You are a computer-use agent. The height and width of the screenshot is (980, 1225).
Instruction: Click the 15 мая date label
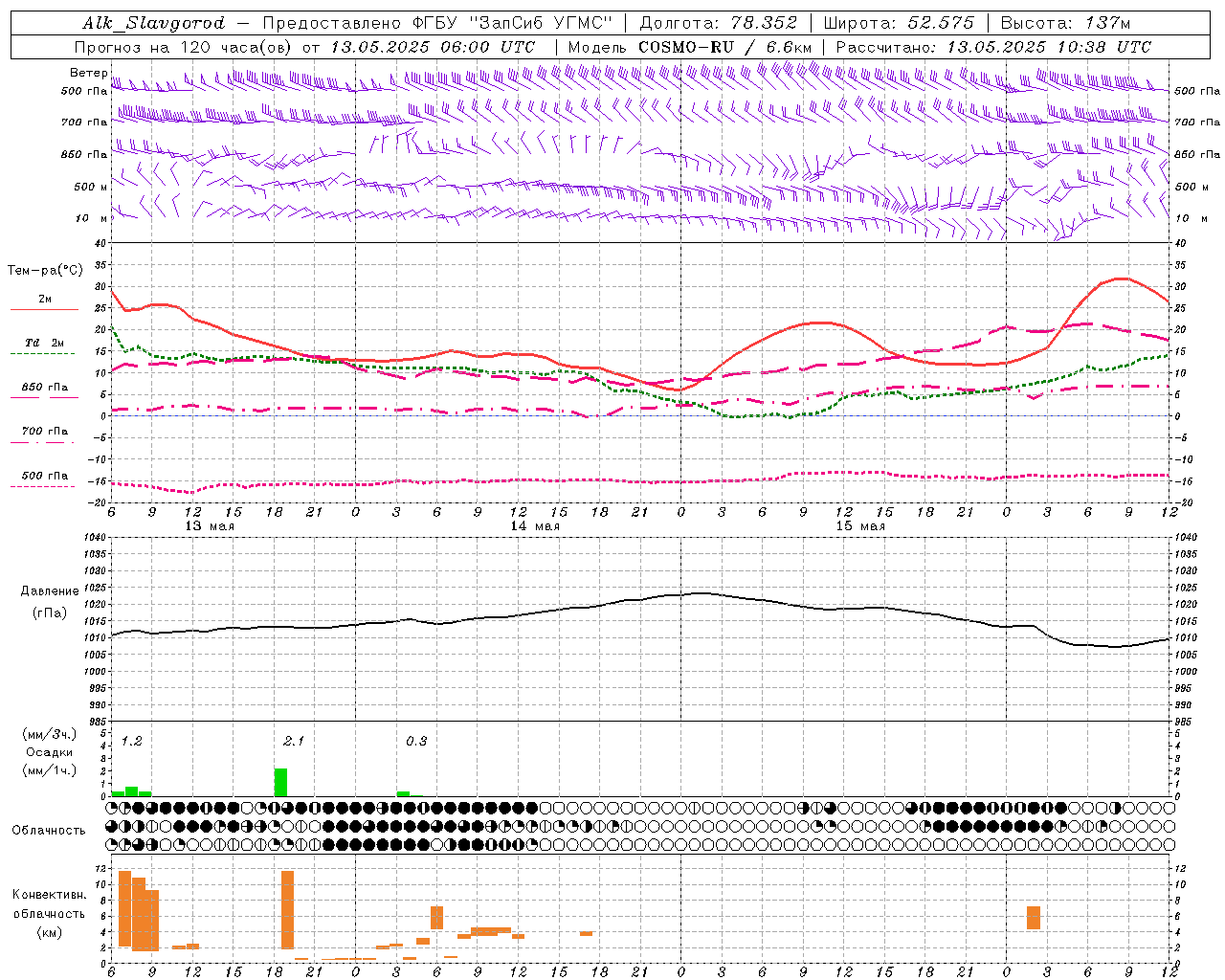pyautogui.click(x=860, y=526)
